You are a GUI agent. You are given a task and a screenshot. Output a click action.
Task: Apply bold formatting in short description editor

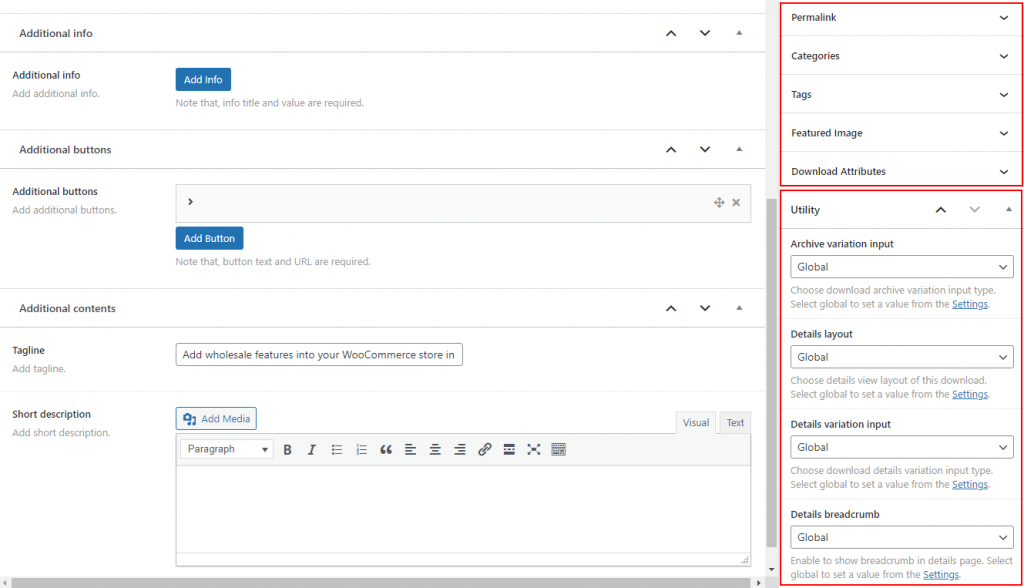[x=287, y=449]
